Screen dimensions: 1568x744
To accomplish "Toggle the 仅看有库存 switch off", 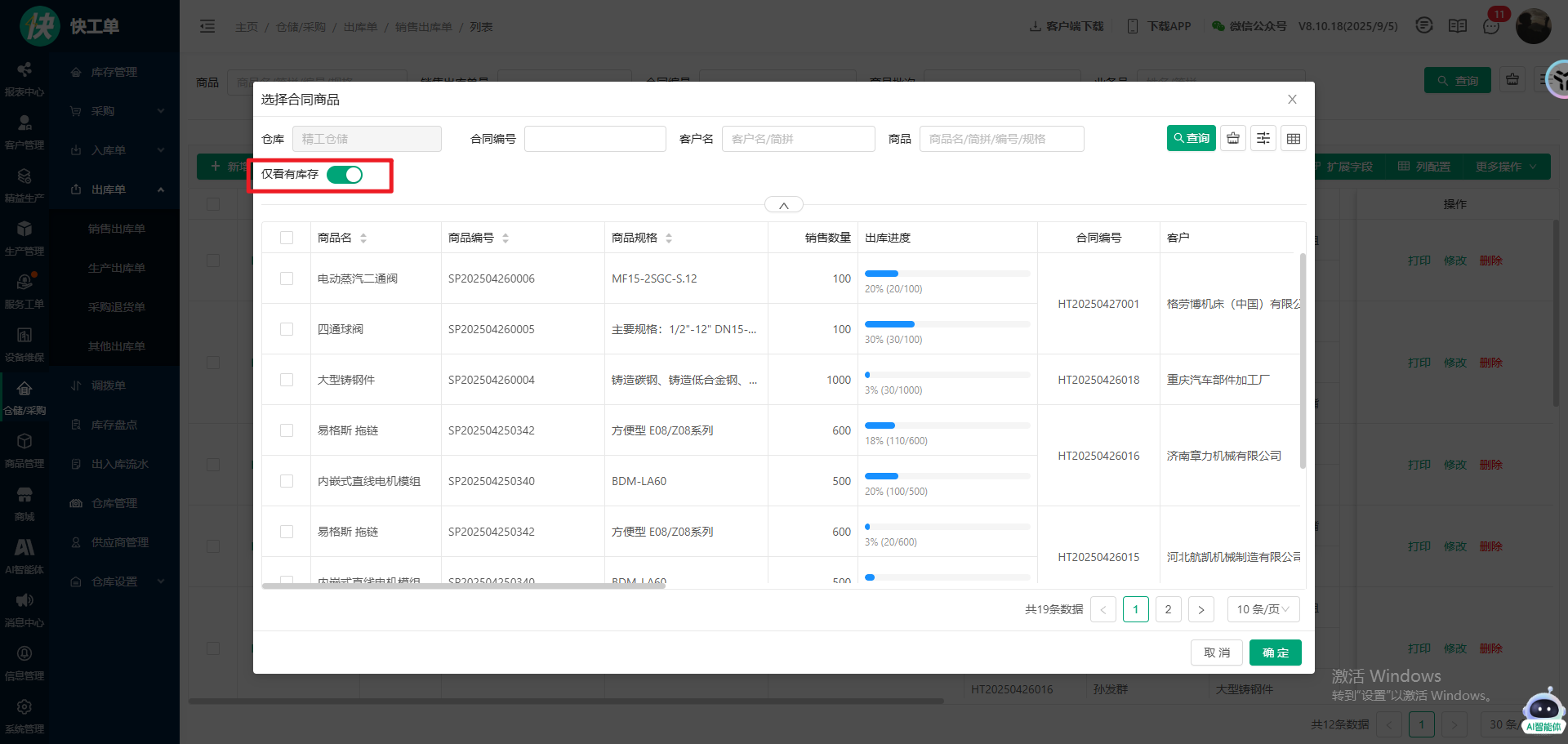I will coord(345,175).
